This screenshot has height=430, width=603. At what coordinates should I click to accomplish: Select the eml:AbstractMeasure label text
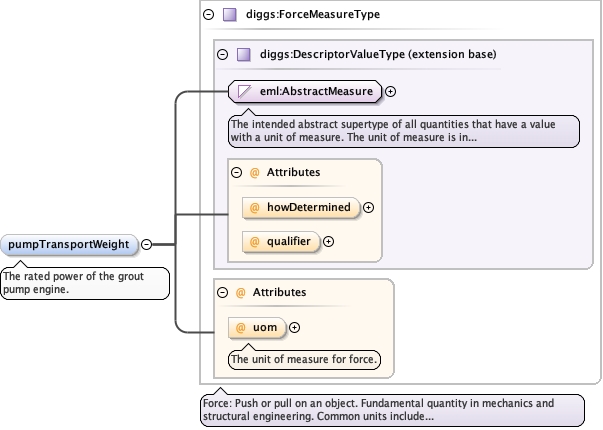pos(316,92)
